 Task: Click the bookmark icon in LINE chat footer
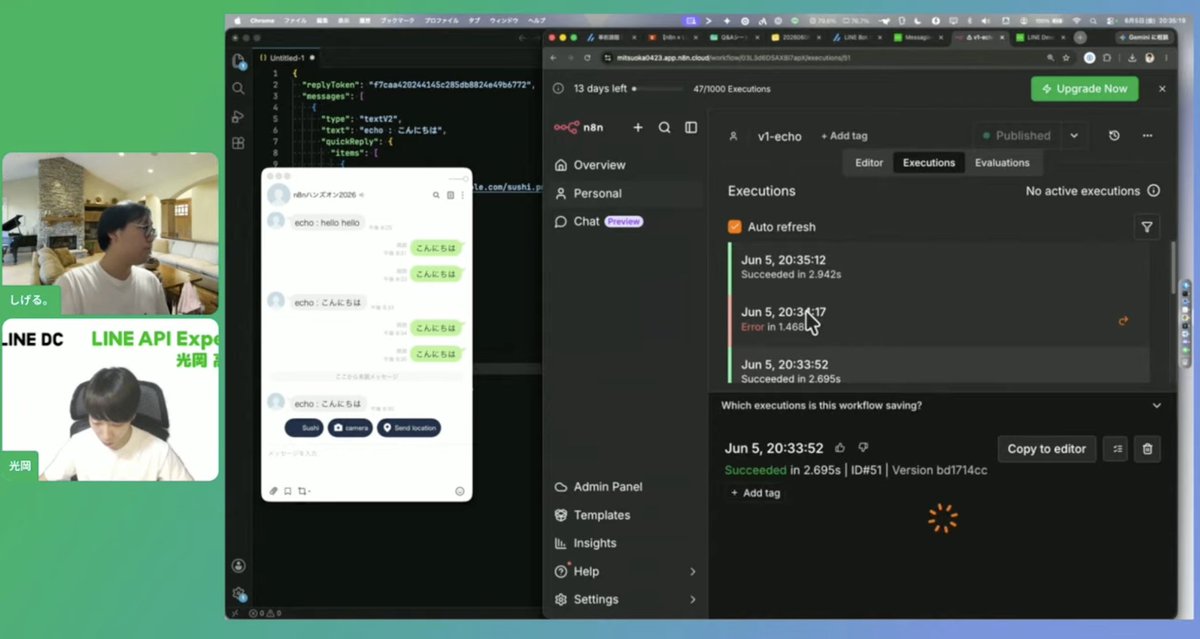point(288,491)
